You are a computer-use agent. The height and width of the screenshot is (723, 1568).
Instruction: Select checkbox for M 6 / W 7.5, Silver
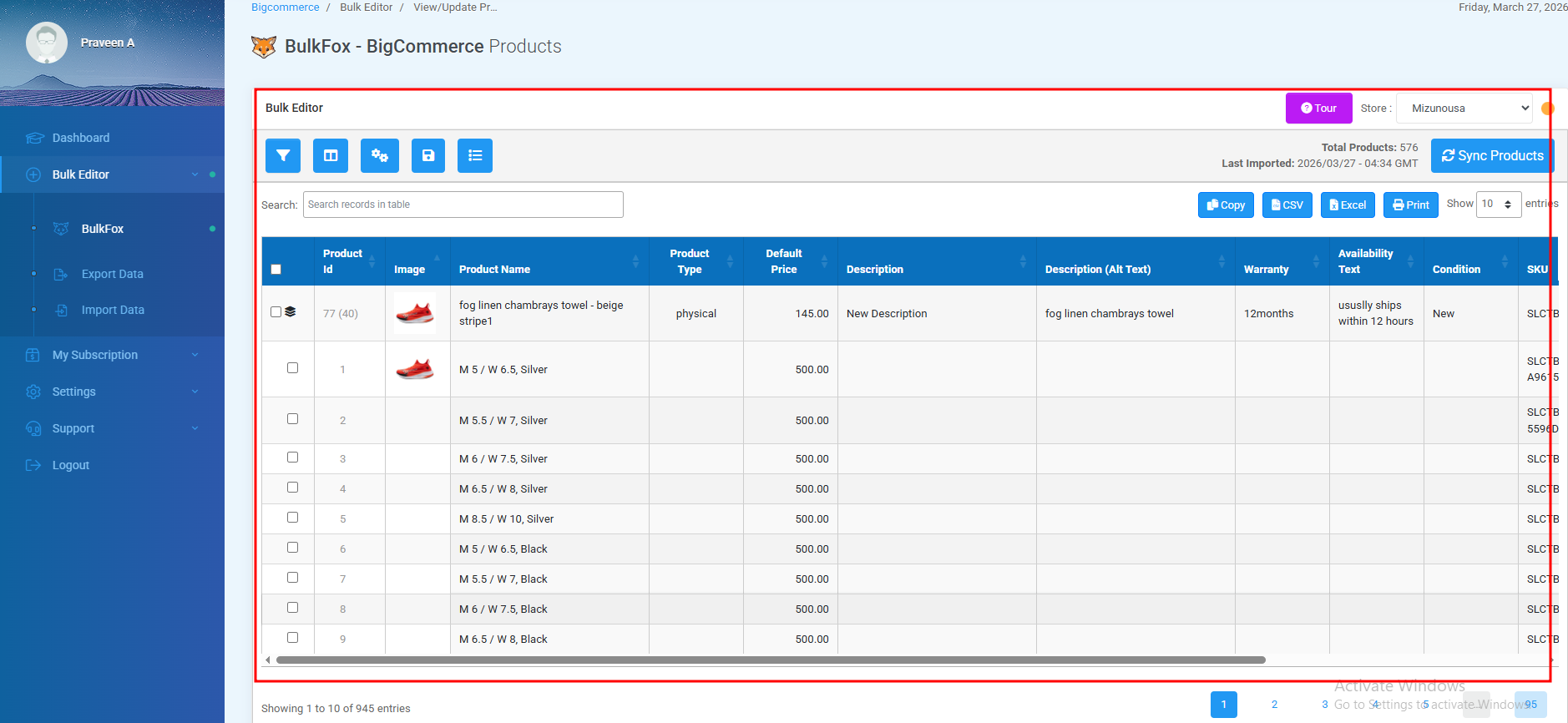pyautogui.click(x=292, y=457)
